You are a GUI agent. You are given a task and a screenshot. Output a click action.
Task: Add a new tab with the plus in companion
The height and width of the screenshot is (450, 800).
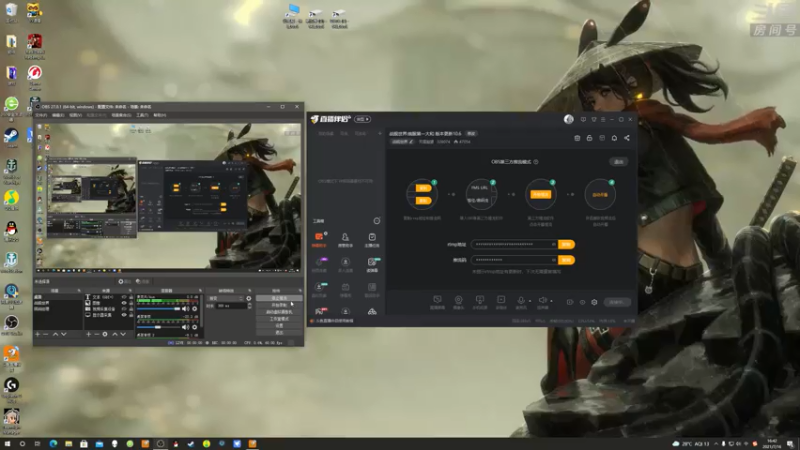[x=380, y=134]
